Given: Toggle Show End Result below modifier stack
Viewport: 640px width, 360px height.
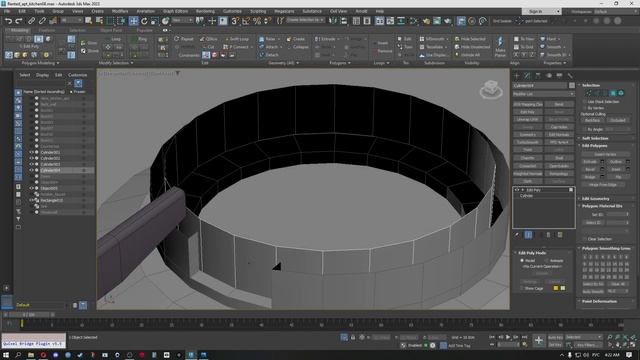Looking at the screenshot, I should click(528, 235).
